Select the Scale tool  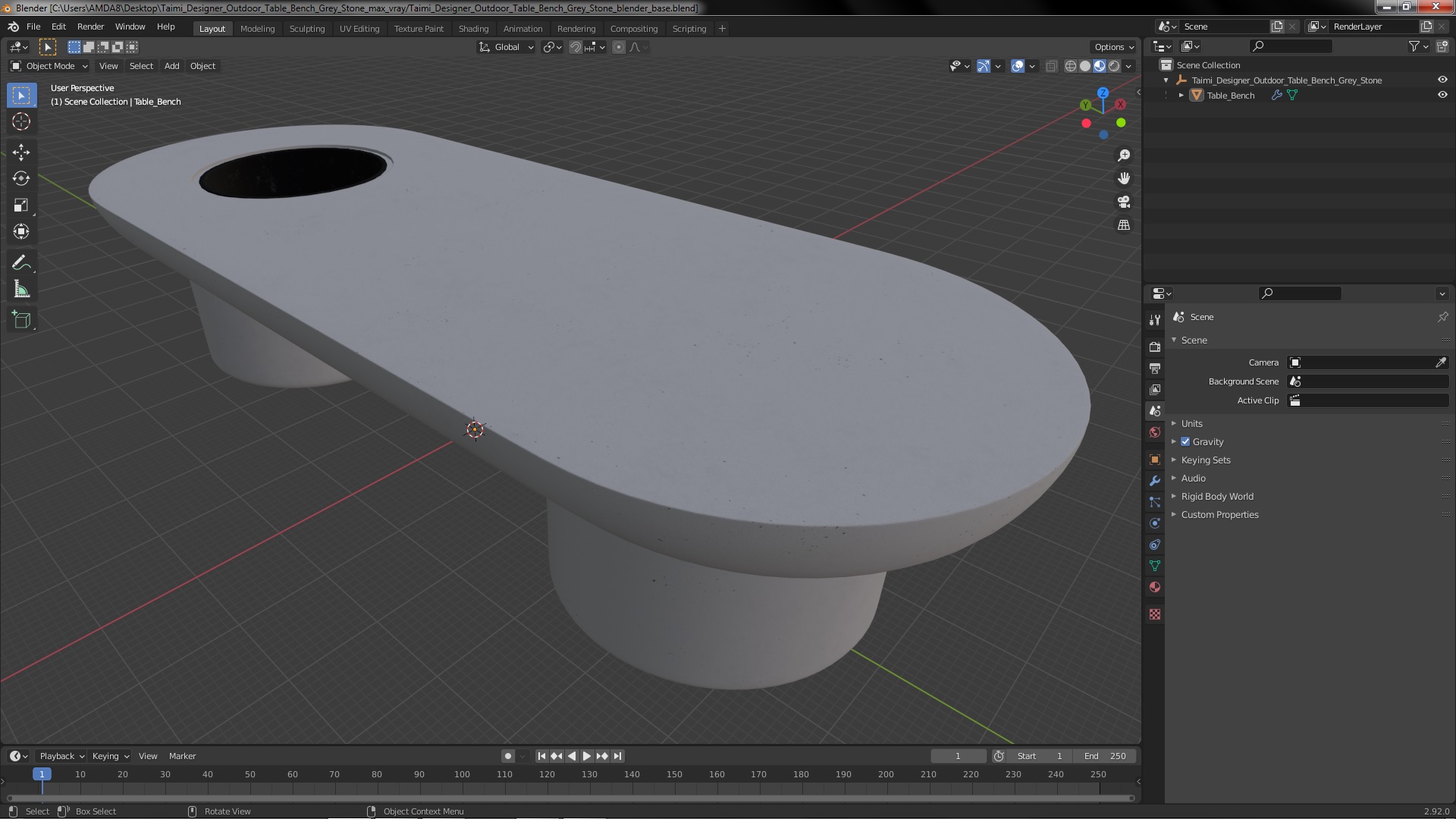click(x=21, y=206)
